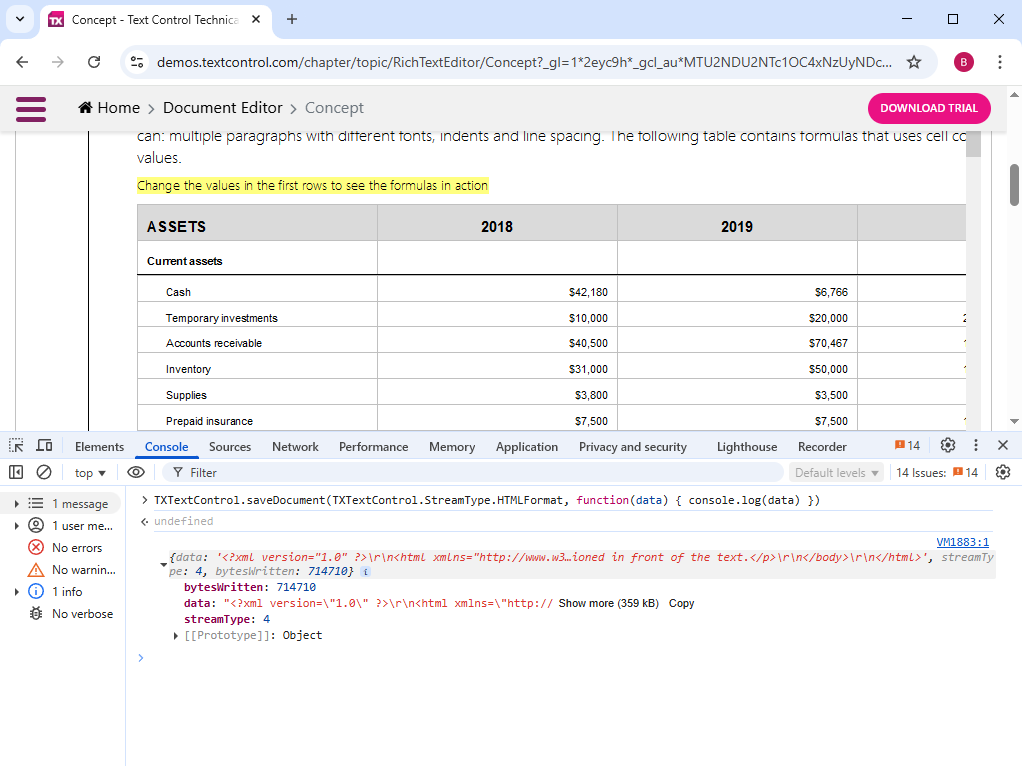Switch to the Network tab
Image resolution: width=1022 pixels, height=766 pixels.
(295, 447)
